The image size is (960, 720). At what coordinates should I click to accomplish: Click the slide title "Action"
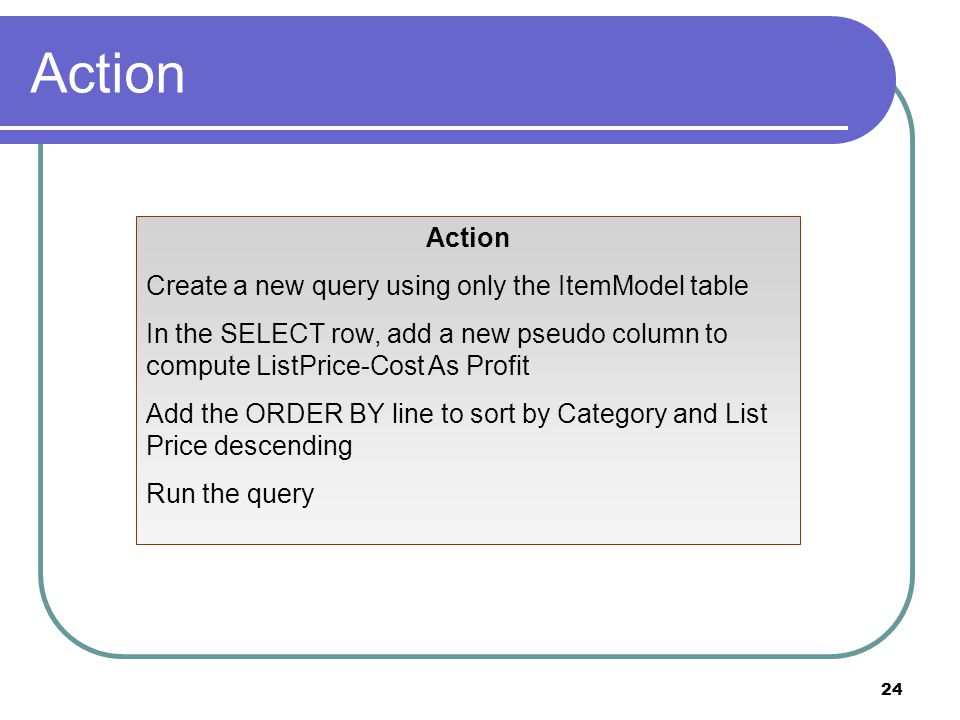(x=107, y=73)
